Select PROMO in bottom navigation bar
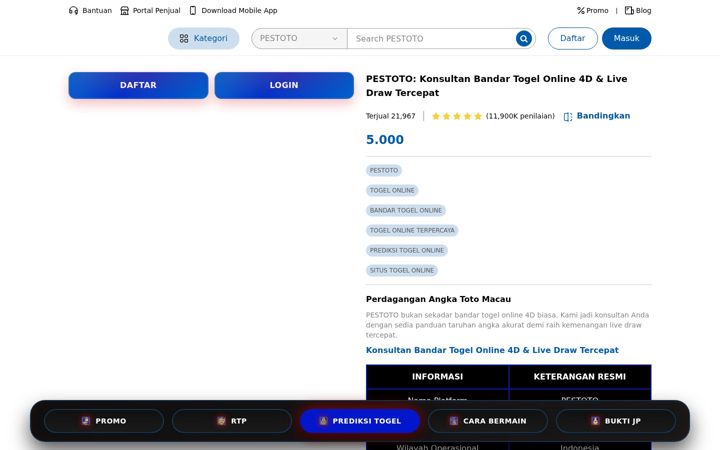This screenshot has width=720, height=450. pyautogui.click(x=104, y=421)
